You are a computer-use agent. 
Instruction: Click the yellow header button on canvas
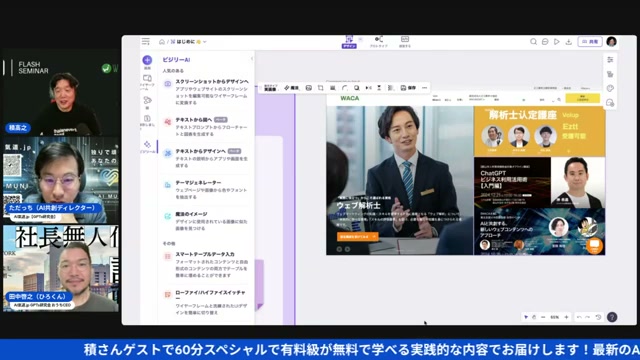pyautogui.click(x=582, y=98)
